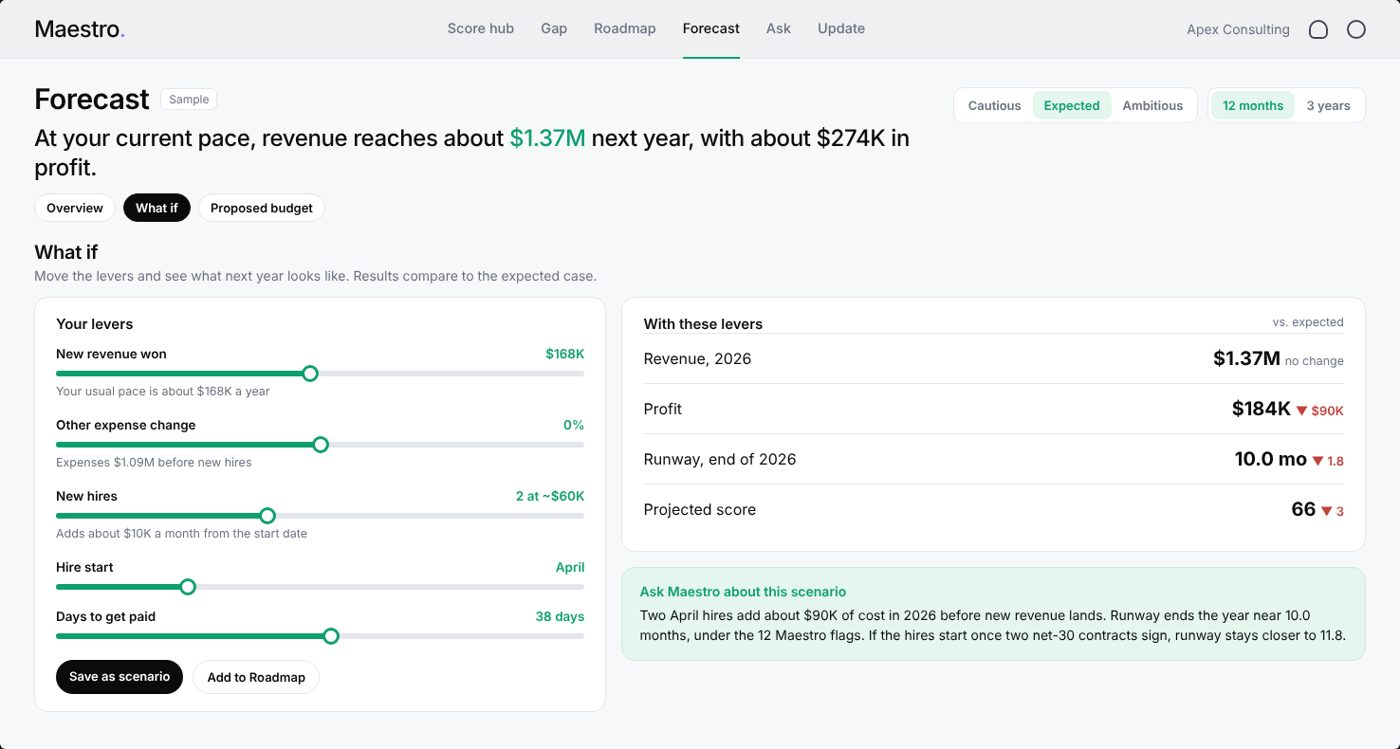Viewport: 1400px width, 749px height.
Task: Click the Maestro logo
Action: pyautogui.click(x=80, y=29)
